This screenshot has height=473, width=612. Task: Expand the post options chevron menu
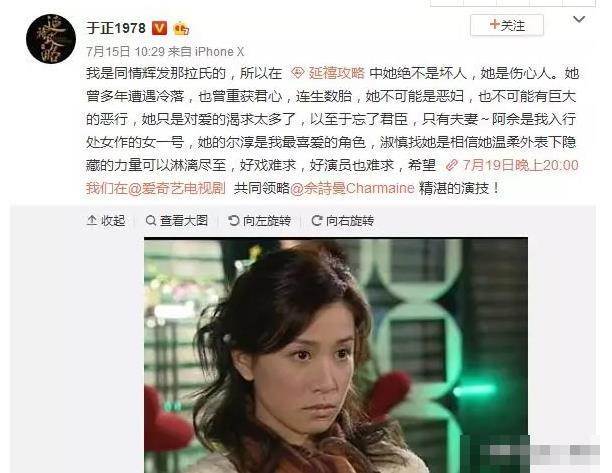click(578, 19)
